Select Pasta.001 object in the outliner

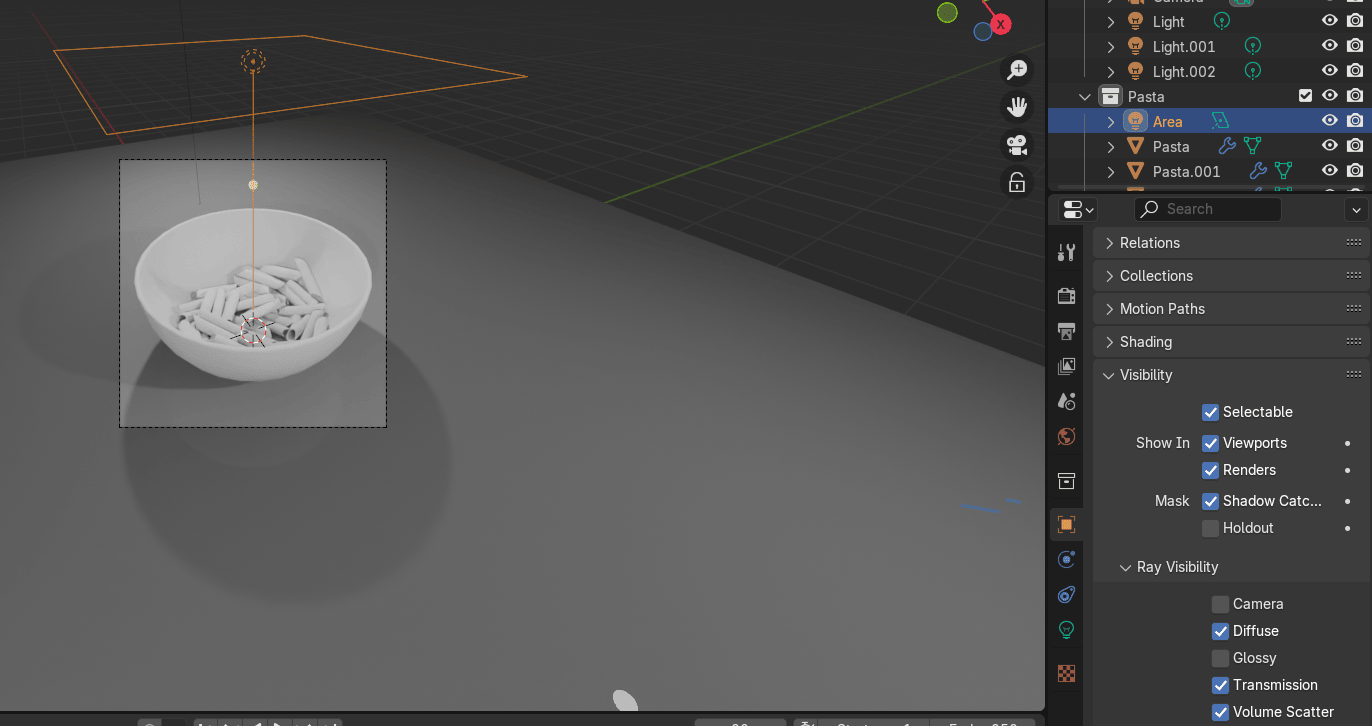tap(1186, 172)
